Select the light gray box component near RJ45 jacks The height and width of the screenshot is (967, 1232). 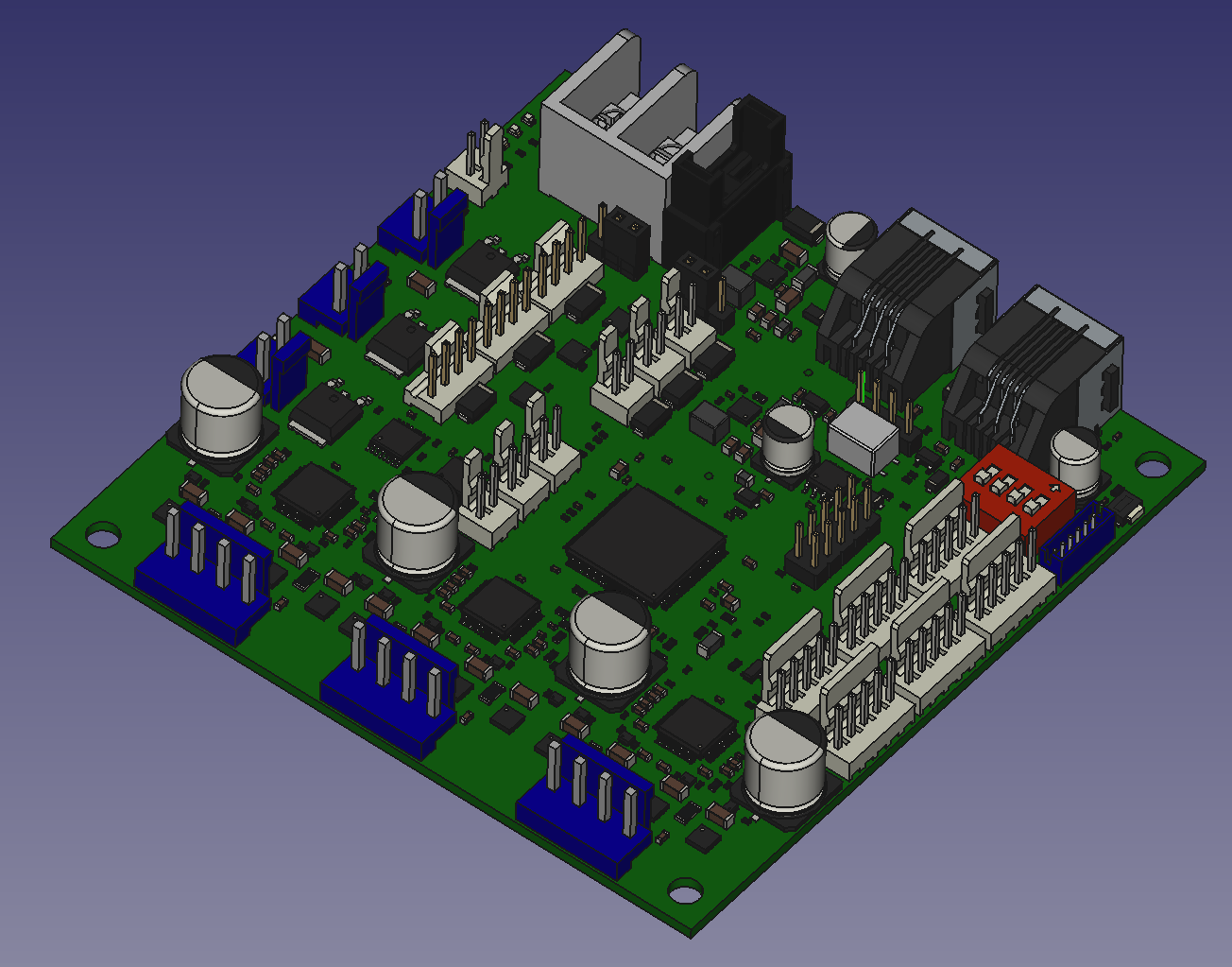coord(863,438)
